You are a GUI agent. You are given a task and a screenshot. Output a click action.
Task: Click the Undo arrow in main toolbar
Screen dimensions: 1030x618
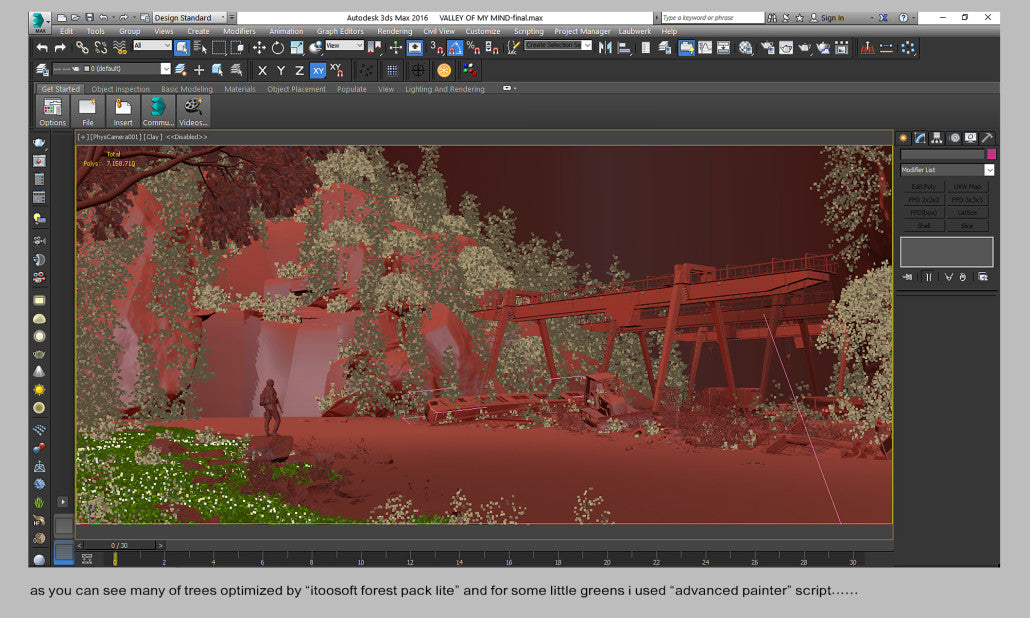pos(42,47)
